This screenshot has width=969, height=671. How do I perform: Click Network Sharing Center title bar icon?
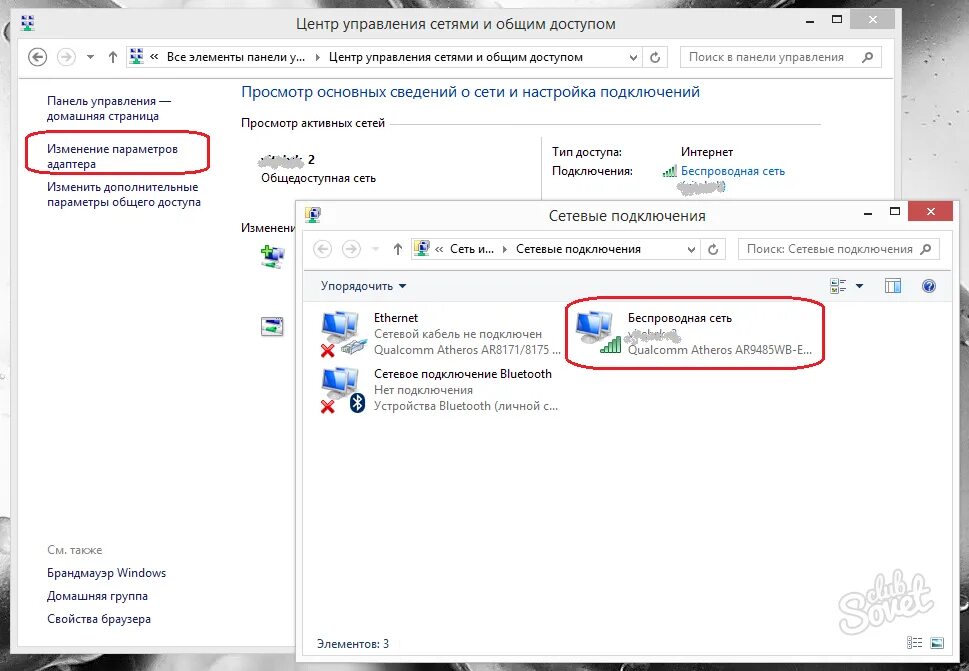point(28,23)
